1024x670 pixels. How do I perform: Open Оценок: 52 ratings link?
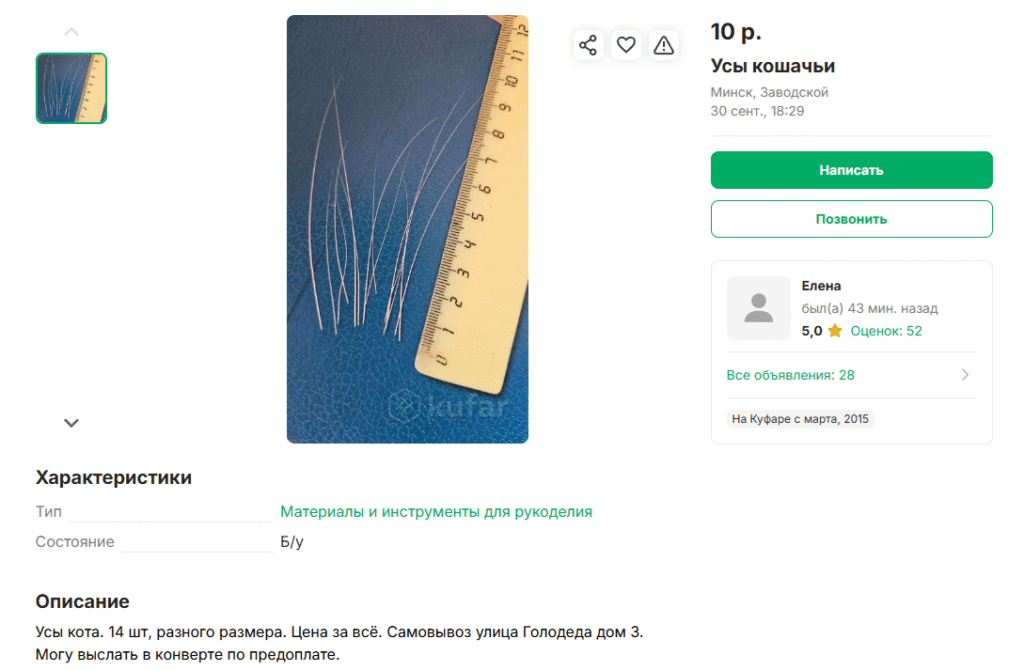pyautogui.click(x=886, y=331)
